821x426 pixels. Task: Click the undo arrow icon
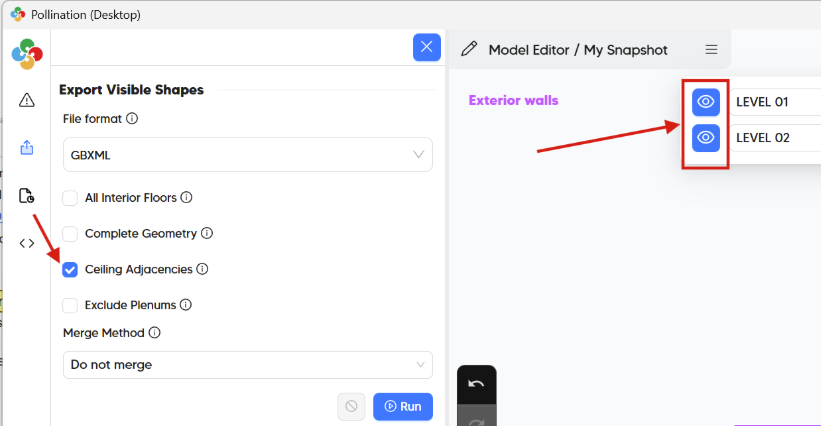tap(476, 384)
